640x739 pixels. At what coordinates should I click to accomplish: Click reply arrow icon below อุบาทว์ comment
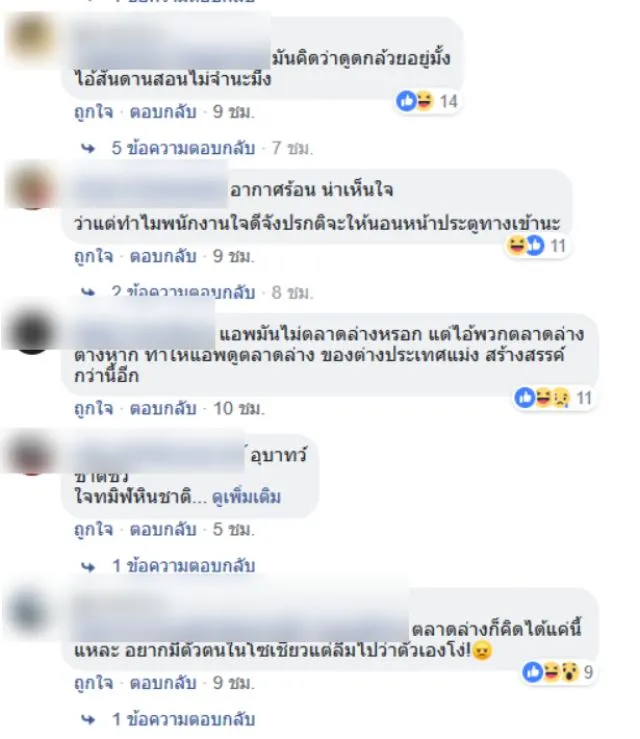tap(88, 566)
